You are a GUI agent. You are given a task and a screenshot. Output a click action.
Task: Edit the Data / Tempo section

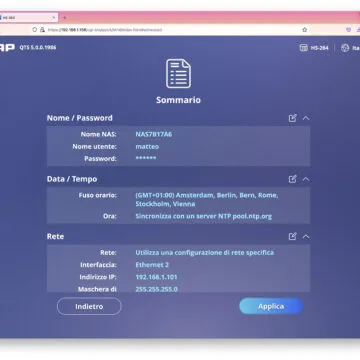(x=293, y=179)
